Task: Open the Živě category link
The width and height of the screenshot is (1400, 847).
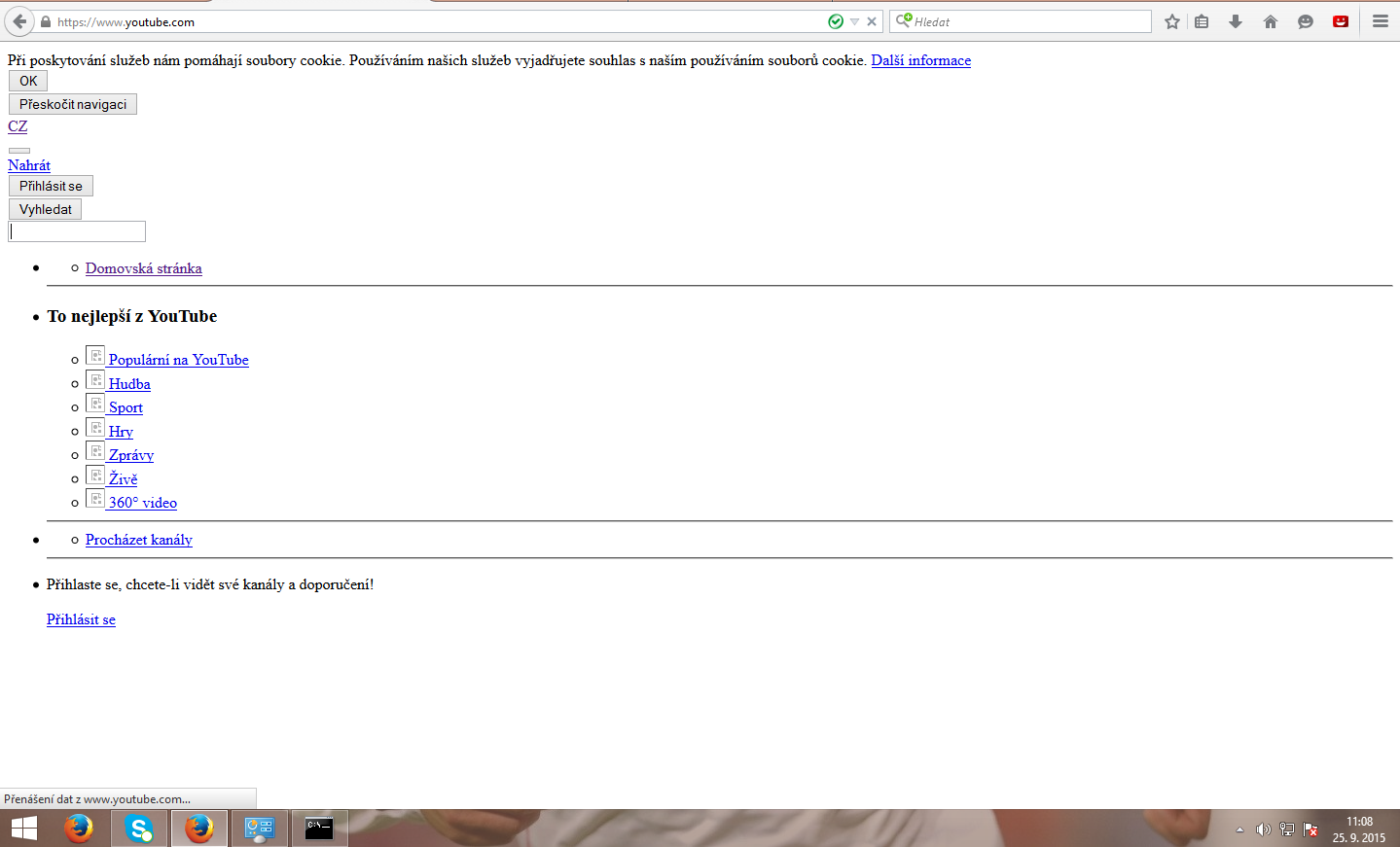Action: [x=123, y=479]
